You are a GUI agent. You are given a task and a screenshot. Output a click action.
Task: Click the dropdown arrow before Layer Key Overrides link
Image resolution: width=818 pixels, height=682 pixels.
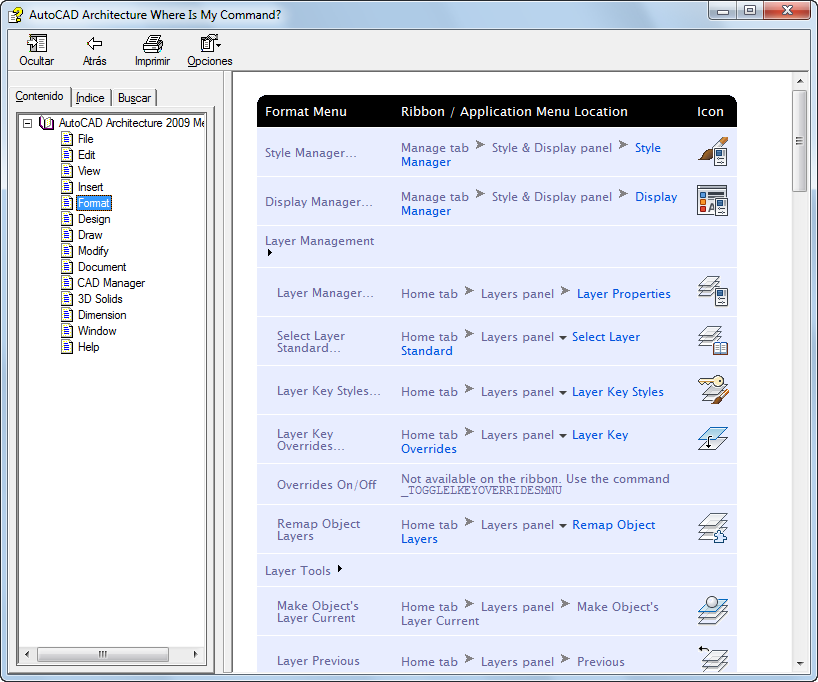pyautogui.click(x=563, y=436)
